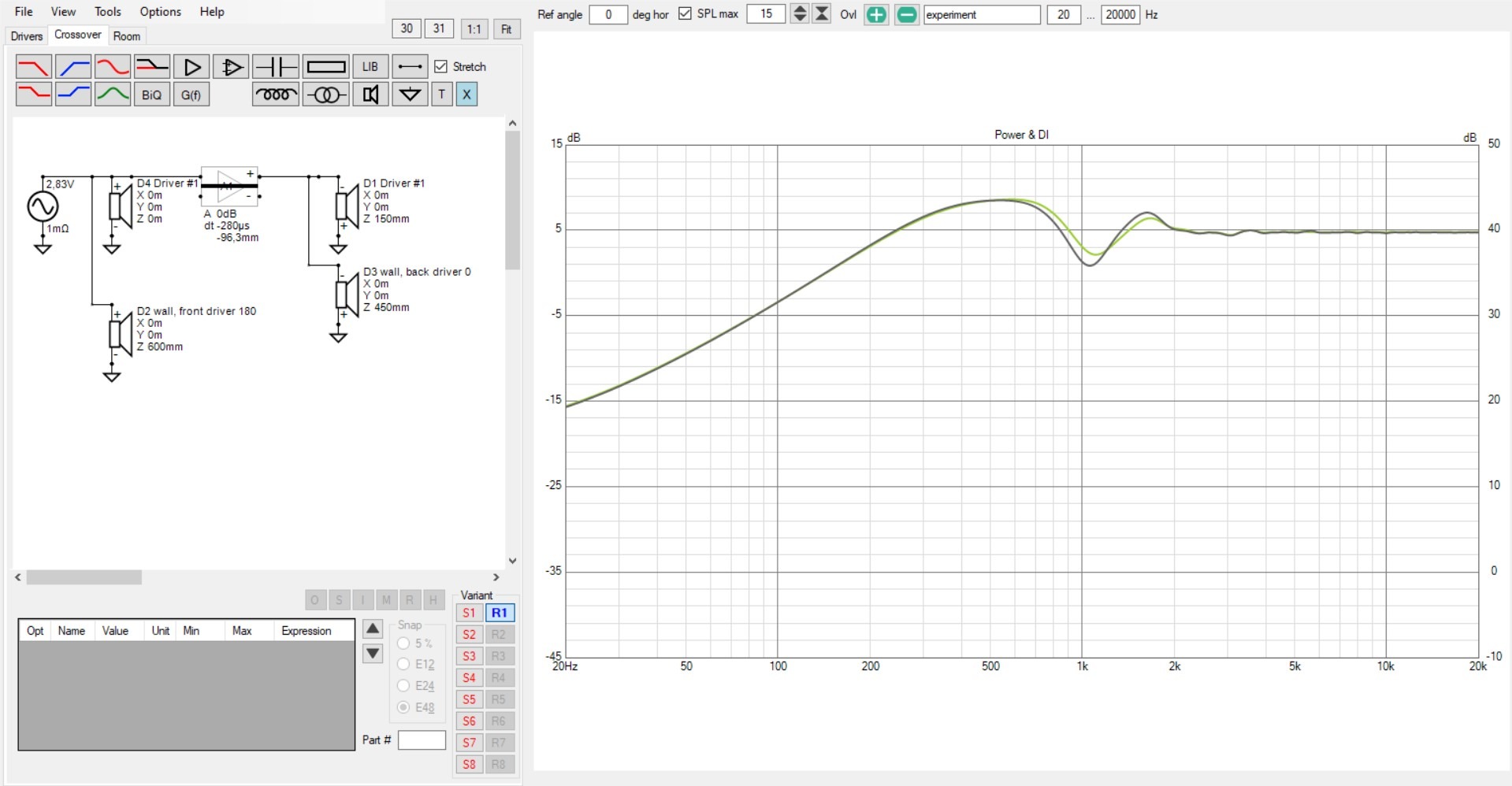The width and height of the screenshot is (1512, 786).
Task: Click the 31 zoom button
Action: coord(439,28)
